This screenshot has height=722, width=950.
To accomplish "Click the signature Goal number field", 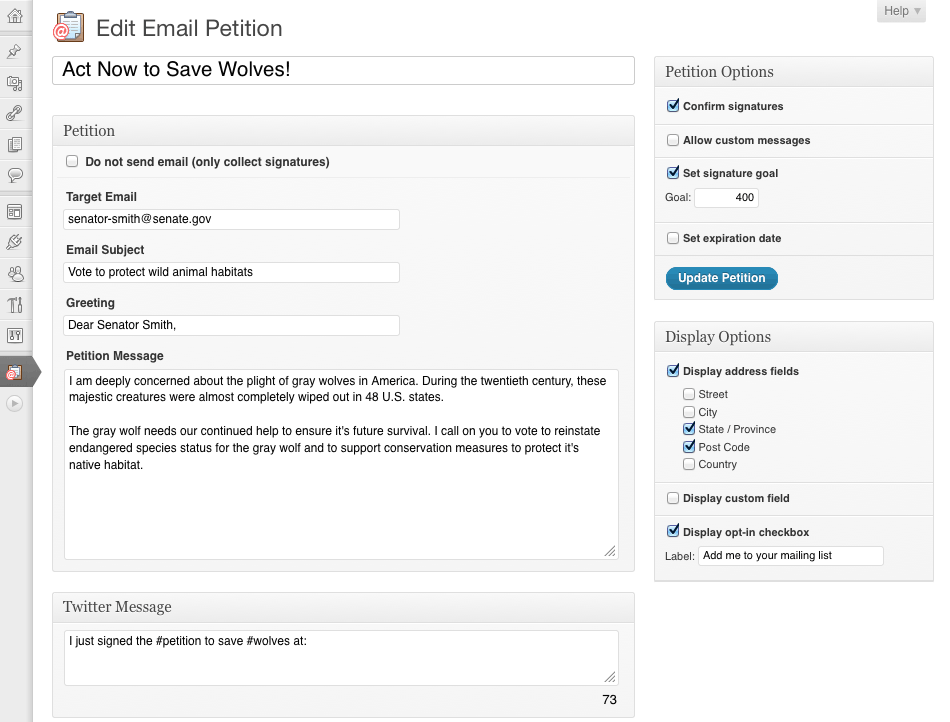I will pos(726,198).
